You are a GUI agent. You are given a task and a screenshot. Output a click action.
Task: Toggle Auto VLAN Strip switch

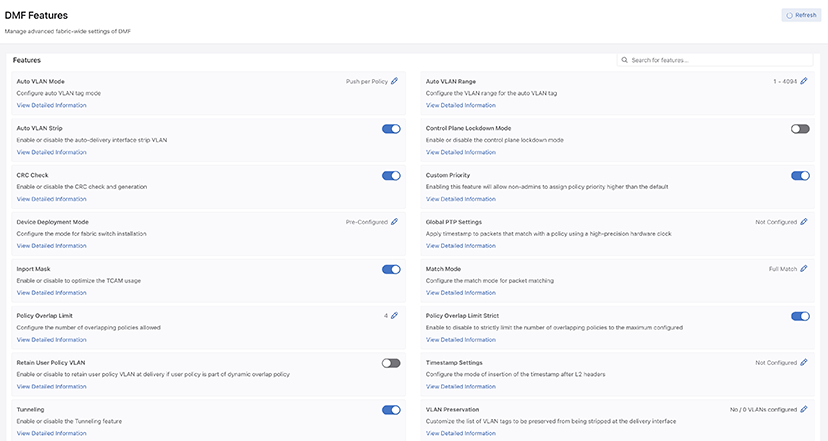pyautogui.click(x=391, y=129)
